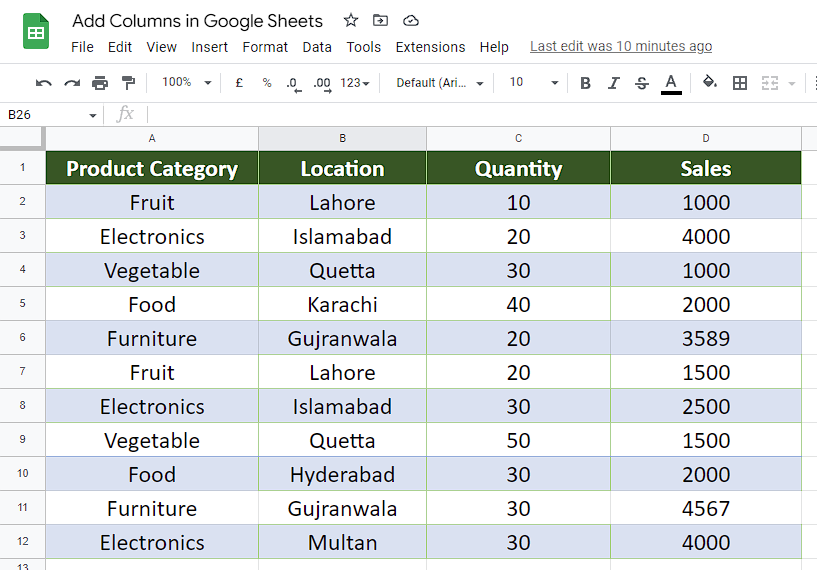Image resolution: width=817 pixels, height=570 pixels.
Task: Click the Merge cells icon
Action: [x=770, y=83]
